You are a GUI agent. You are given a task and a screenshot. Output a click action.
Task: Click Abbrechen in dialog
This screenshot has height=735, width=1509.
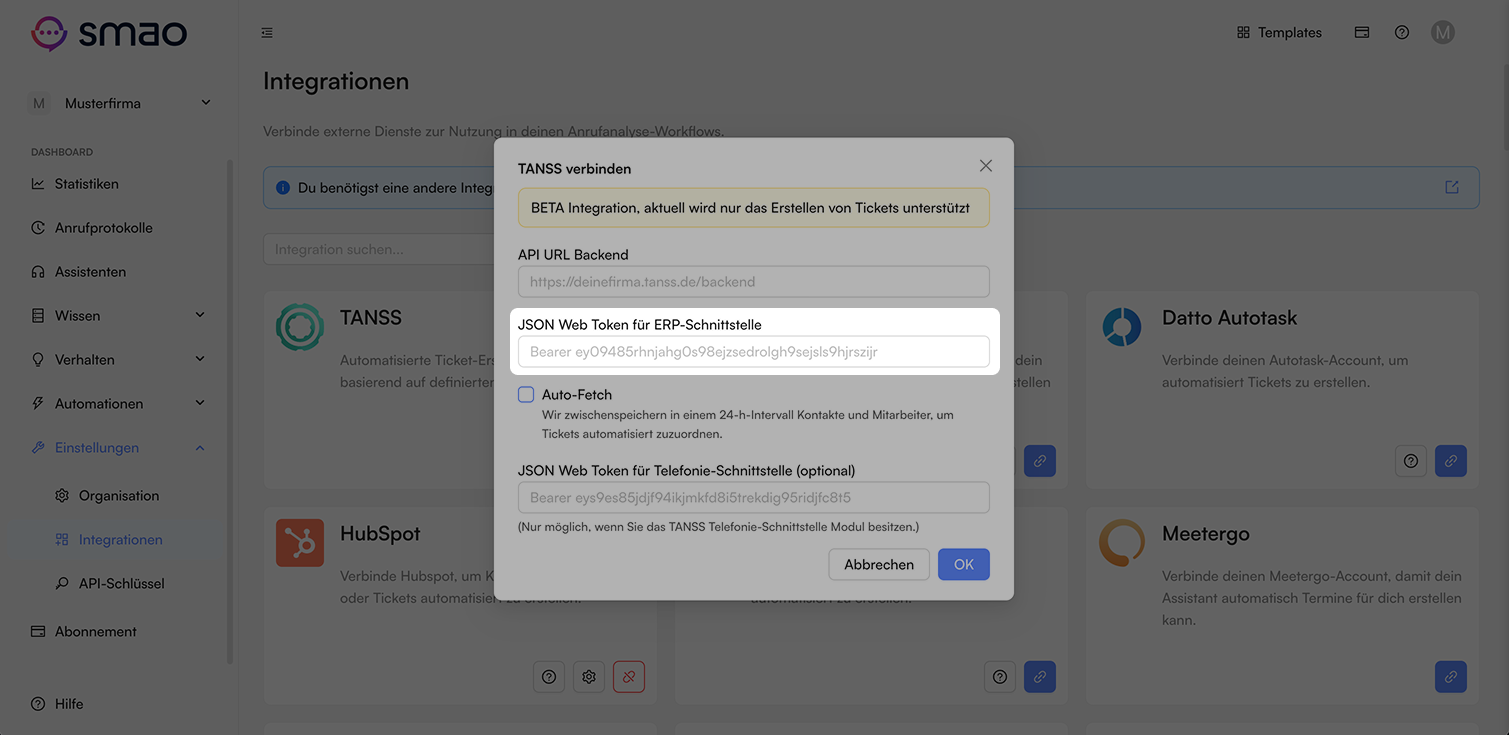879,565
